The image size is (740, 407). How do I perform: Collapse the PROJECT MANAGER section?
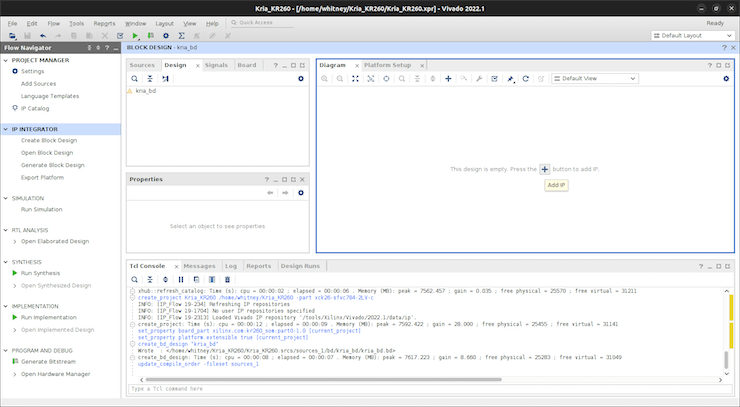point(6,60)
